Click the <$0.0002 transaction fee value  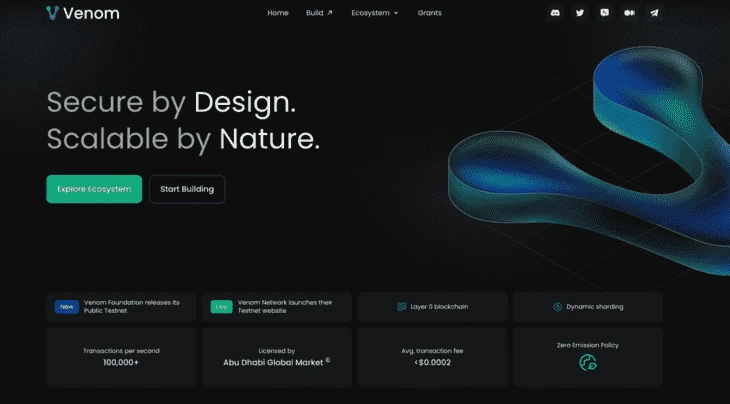(433, 363)
